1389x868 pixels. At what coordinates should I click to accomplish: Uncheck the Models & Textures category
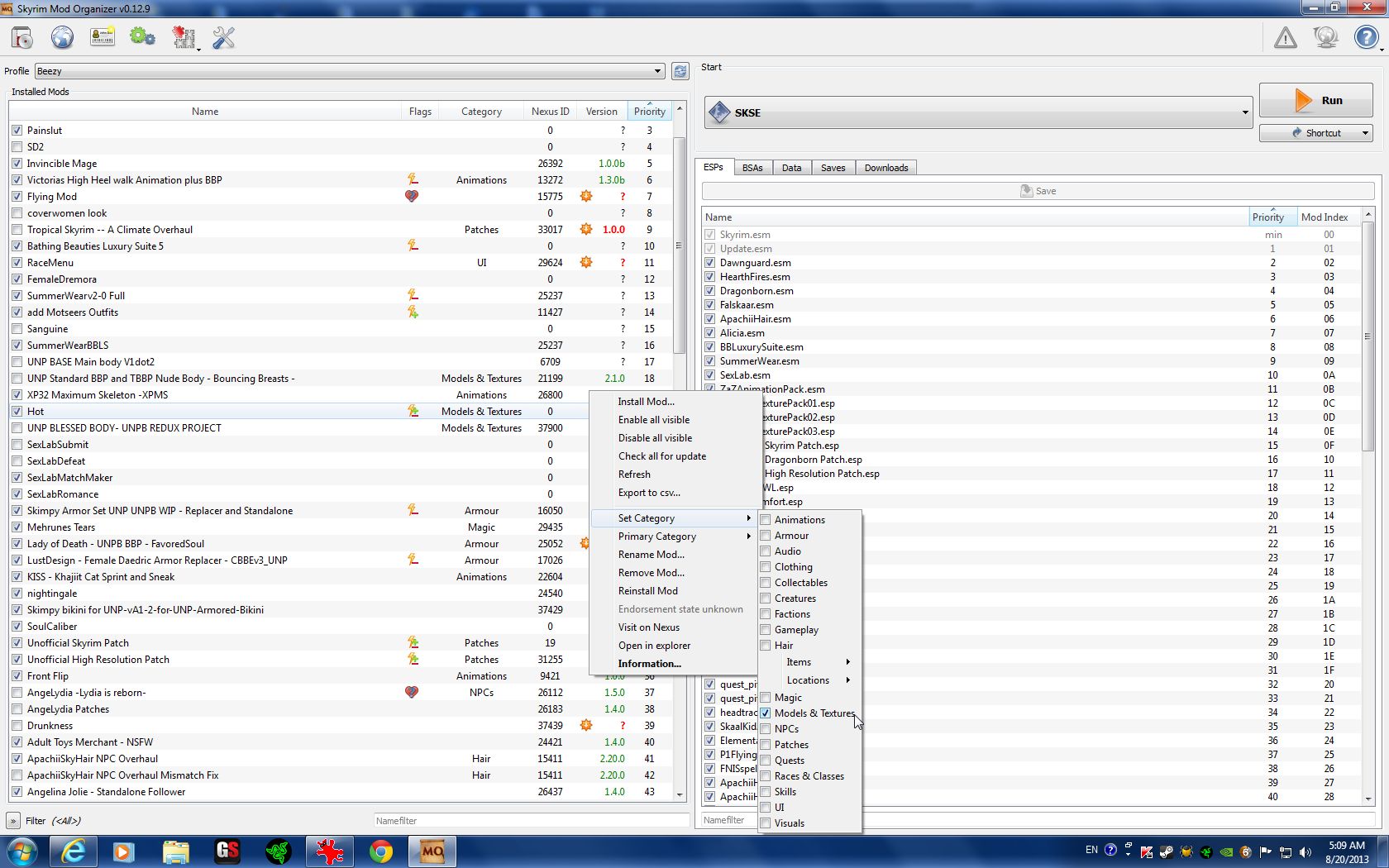click(766, 713)
